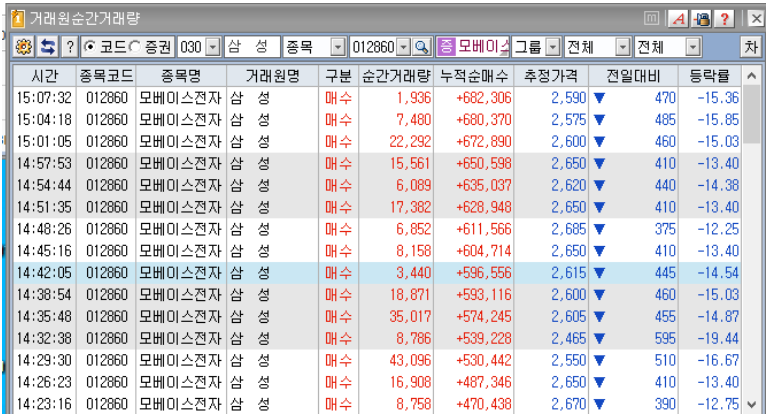The height and width of the screenshot is (418, 768).
Task: Select the 증권 radio button
Action: (x=135, y=47)
